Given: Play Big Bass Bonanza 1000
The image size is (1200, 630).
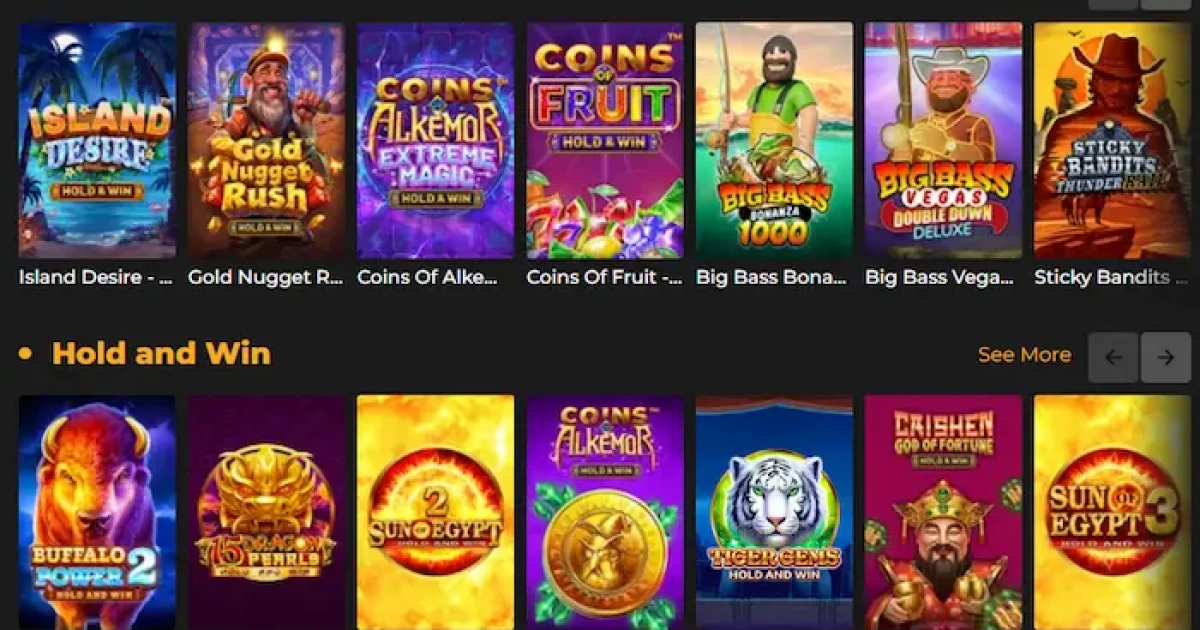Looking at the screenshot, I should click(774, 140).
